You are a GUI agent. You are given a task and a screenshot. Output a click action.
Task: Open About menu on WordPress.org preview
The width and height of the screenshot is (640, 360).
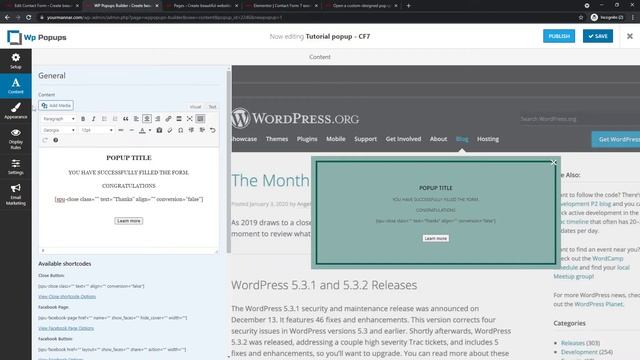click(x=438, y=139)
